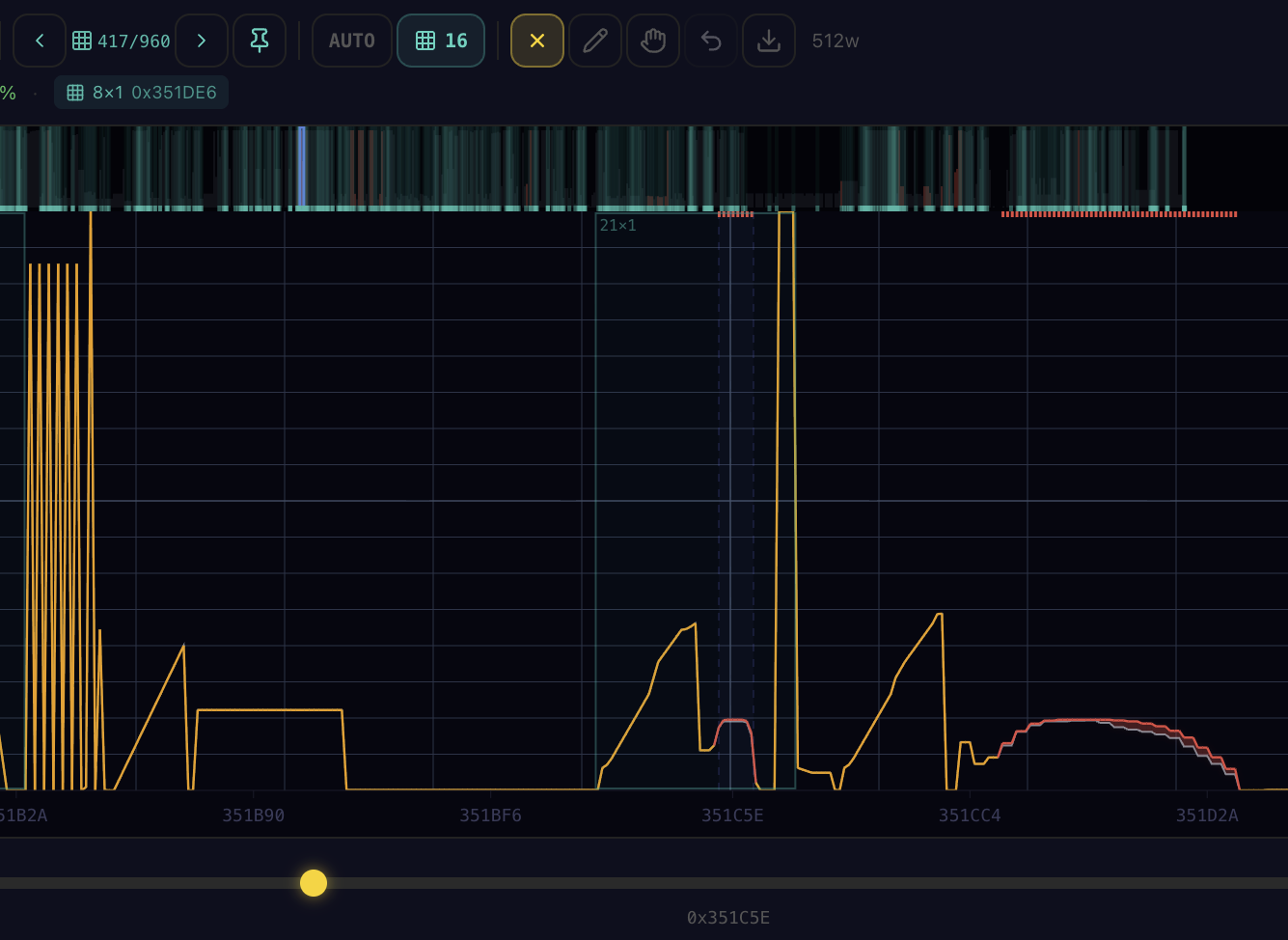Click the 512w width label
1288x940 pixels.
coord(836,41)
